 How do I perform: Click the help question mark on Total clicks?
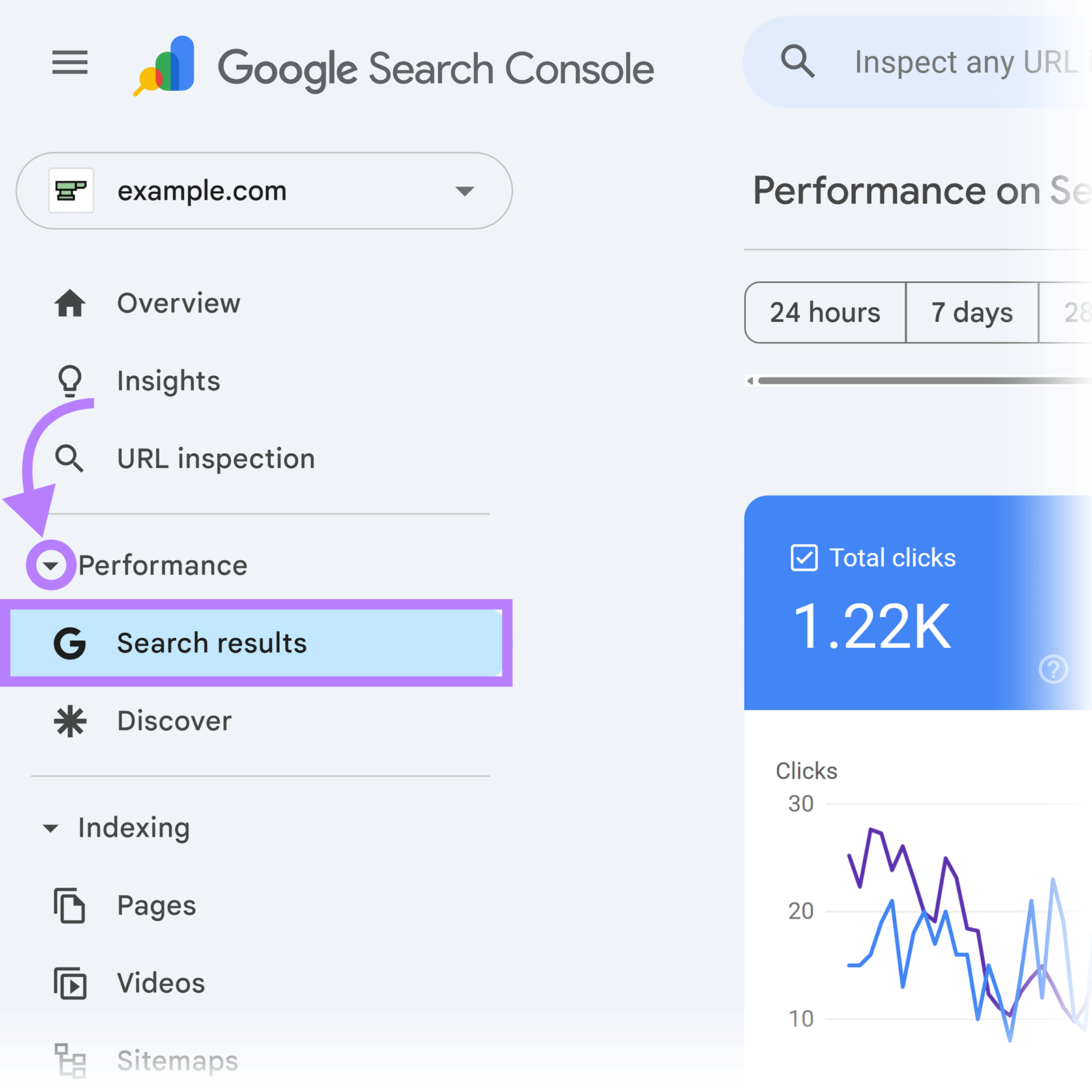pyautogui.click(x=1053, y=670)
